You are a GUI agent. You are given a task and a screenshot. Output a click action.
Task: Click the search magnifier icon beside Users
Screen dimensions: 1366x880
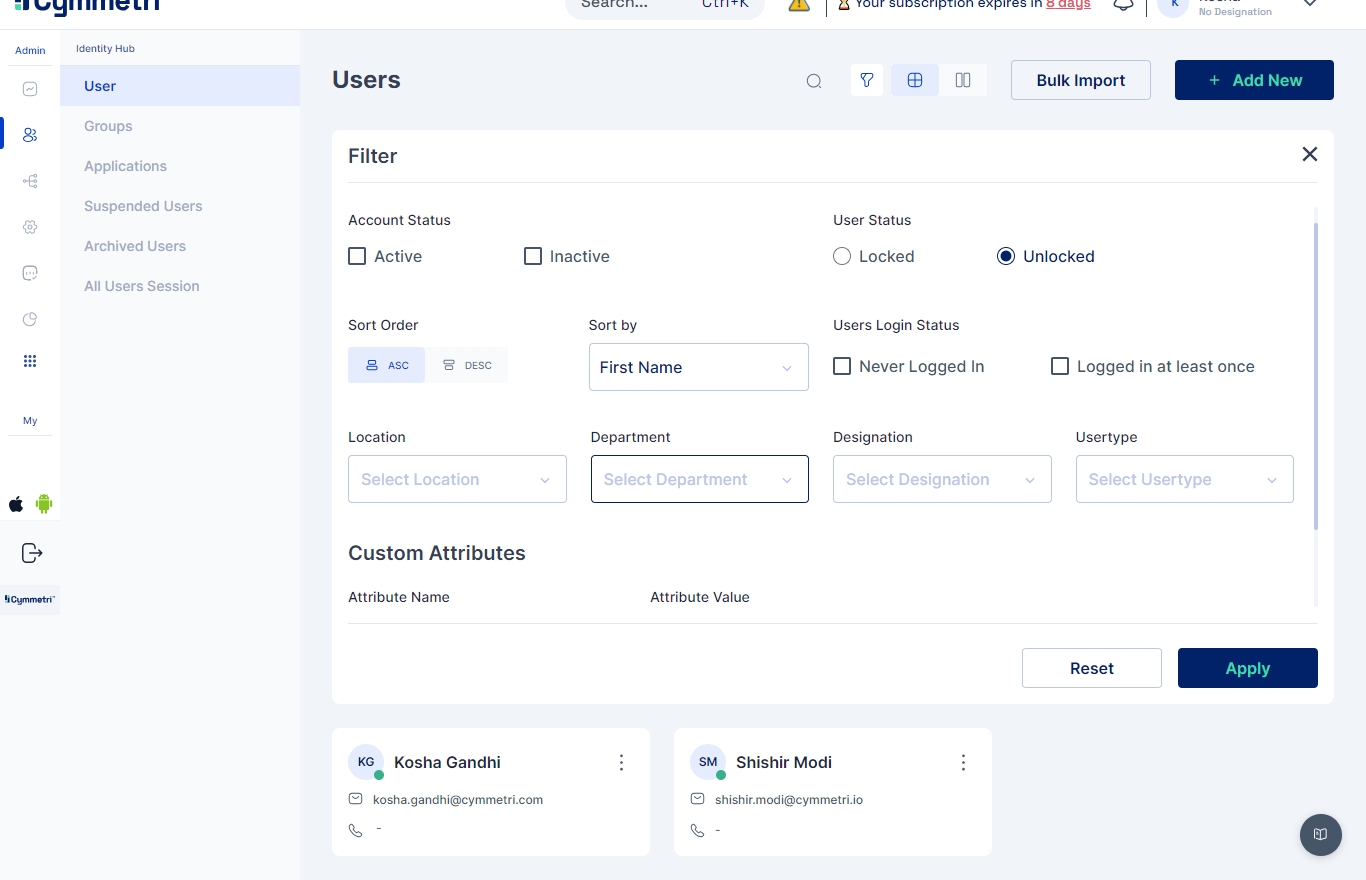pos(814,81)
